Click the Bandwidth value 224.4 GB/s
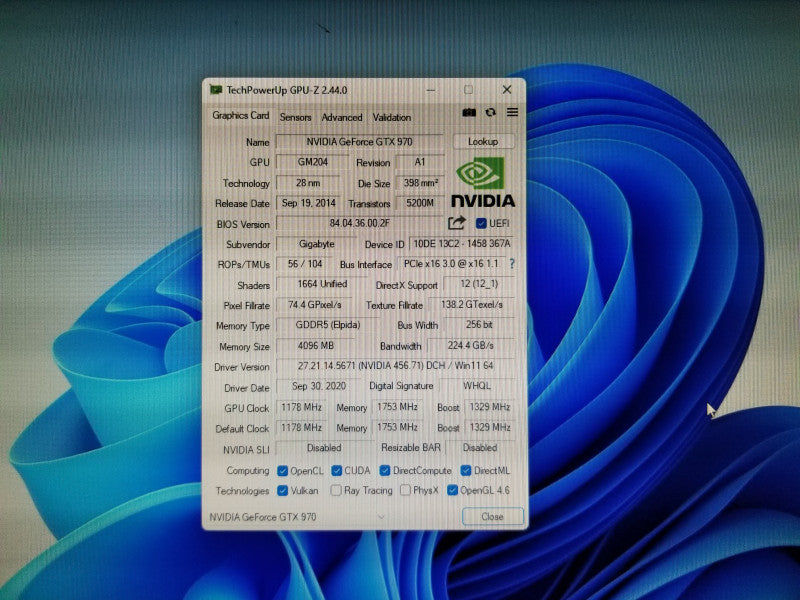The height and width of the screenshot is (600, 800). (470, 345)
